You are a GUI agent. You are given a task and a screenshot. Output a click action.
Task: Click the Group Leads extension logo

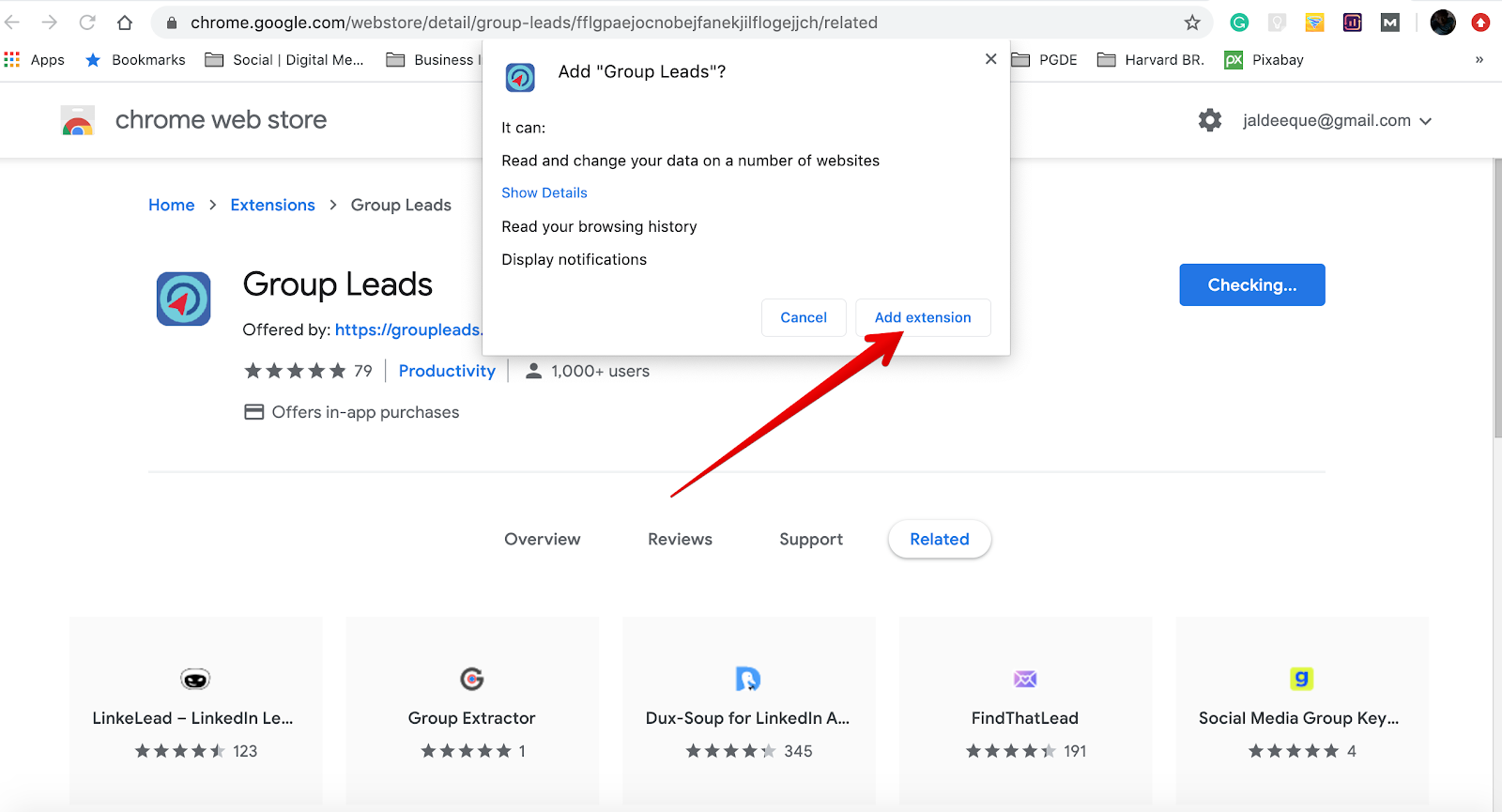click(x=183, y=299)
